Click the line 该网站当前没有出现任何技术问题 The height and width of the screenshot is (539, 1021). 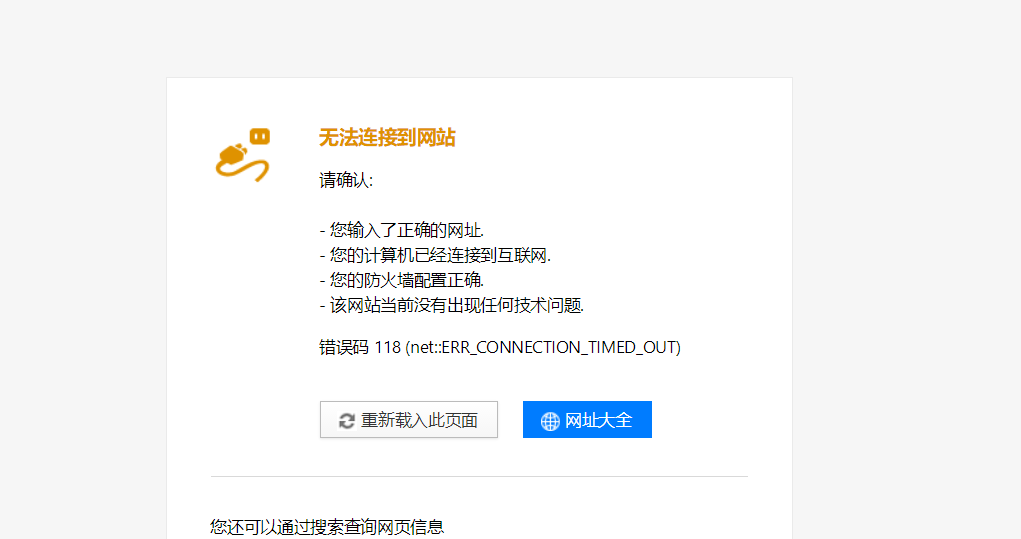point(452,305)
